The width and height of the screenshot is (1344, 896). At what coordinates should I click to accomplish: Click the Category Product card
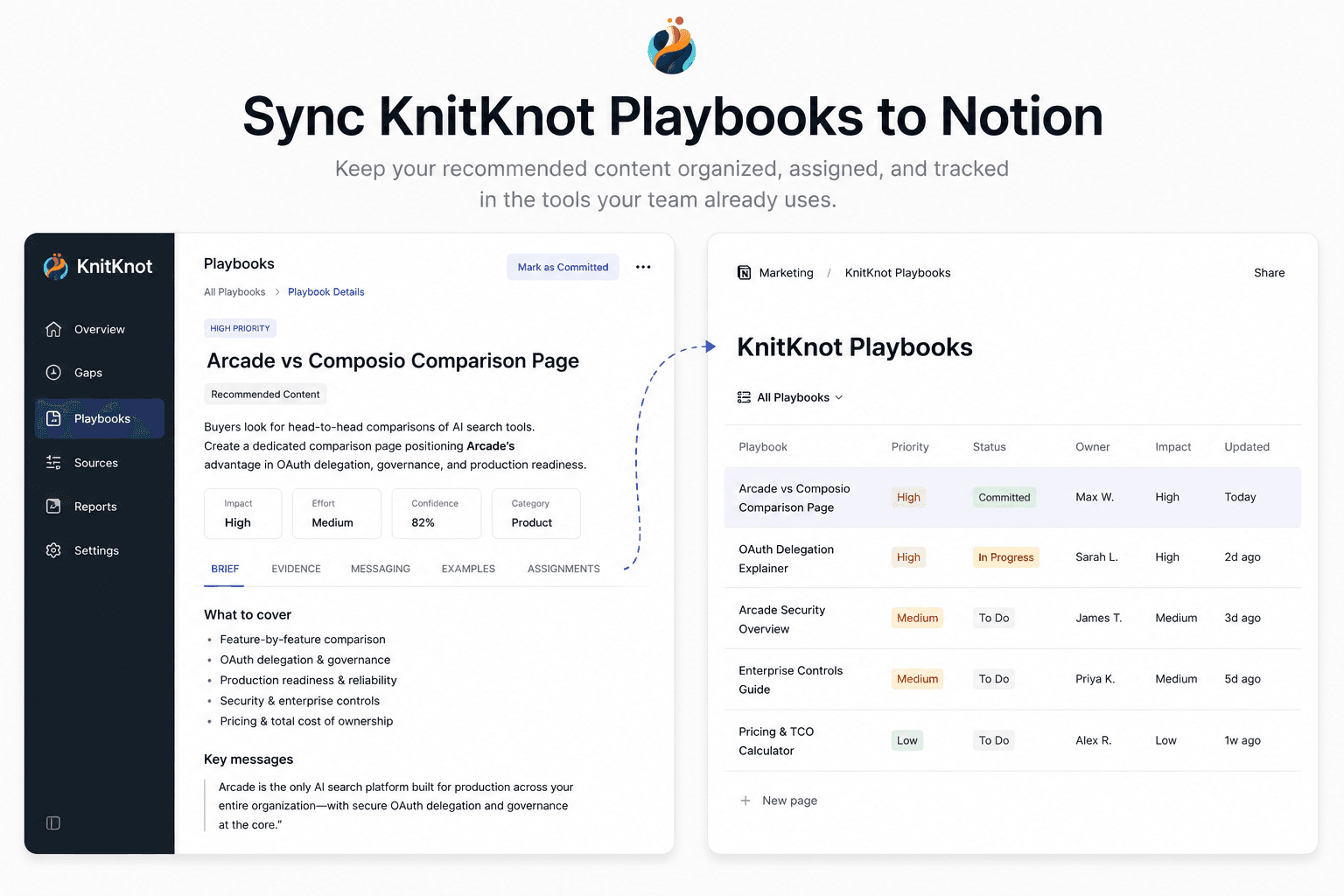coord(536,514)
